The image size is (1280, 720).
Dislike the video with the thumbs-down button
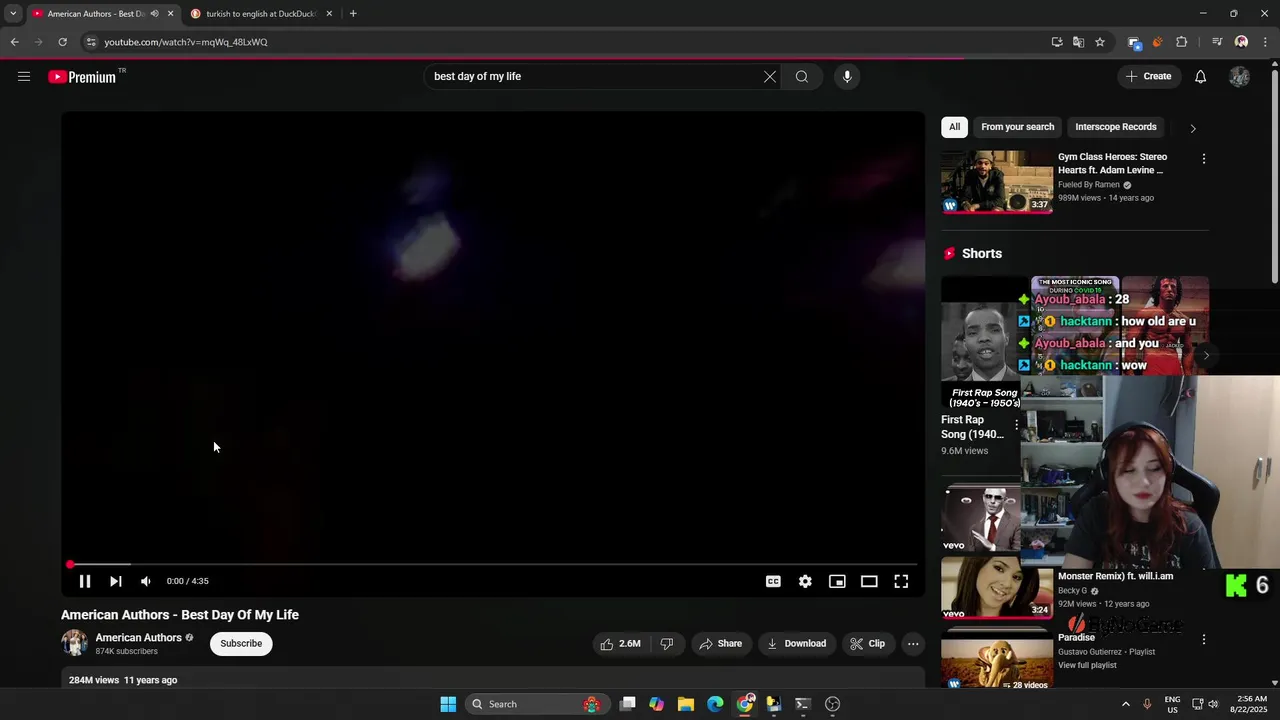click(x=667, y=644)
